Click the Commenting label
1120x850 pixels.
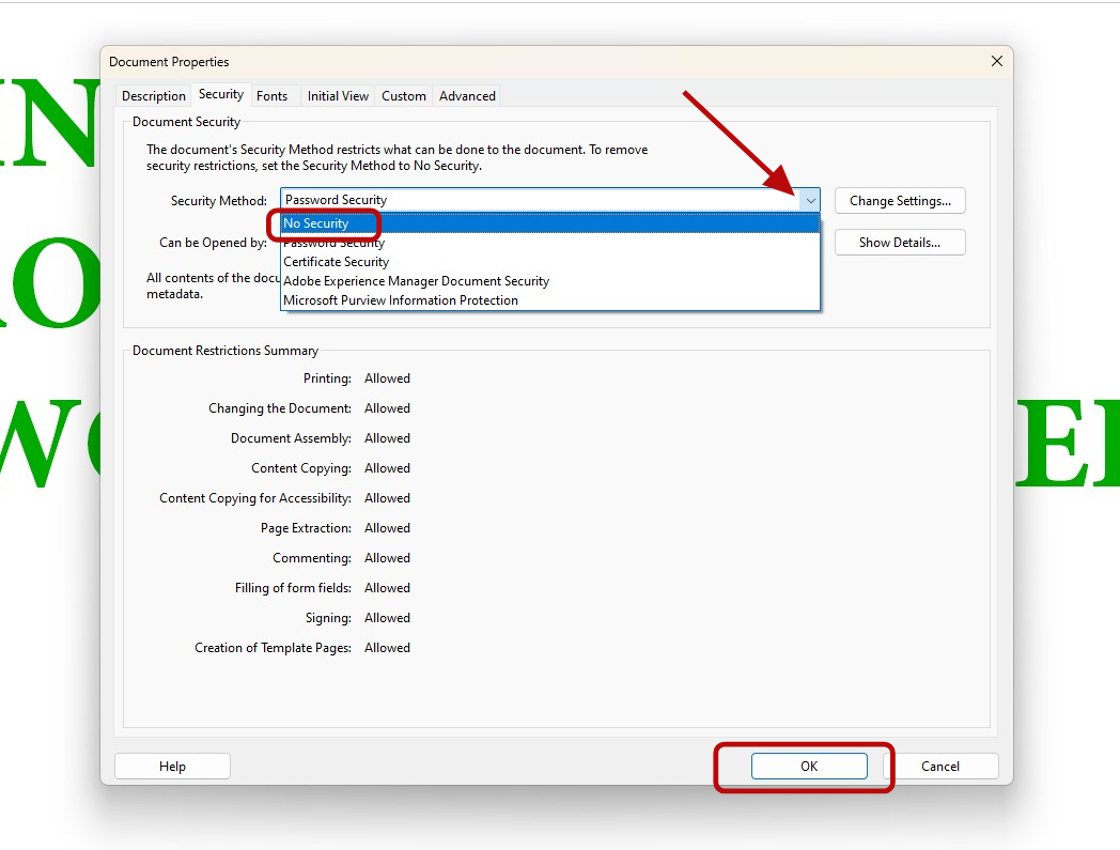click(x=311, y=559)
